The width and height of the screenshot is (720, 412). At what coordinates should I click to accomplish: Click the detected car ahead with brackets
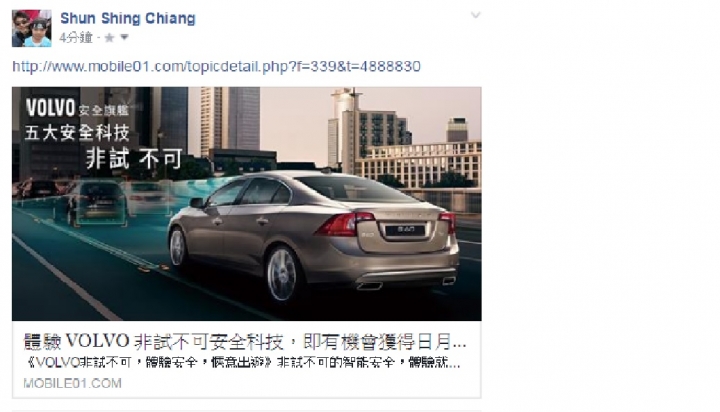(x=99, y=203)
